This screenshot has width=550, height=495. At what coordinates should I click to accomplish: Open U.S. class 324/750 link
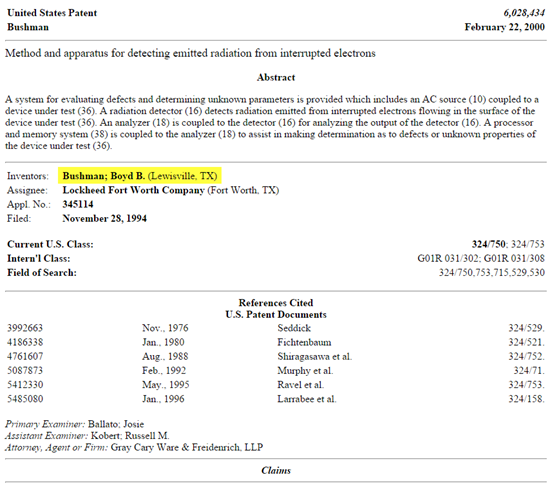(x=489, y=244)
